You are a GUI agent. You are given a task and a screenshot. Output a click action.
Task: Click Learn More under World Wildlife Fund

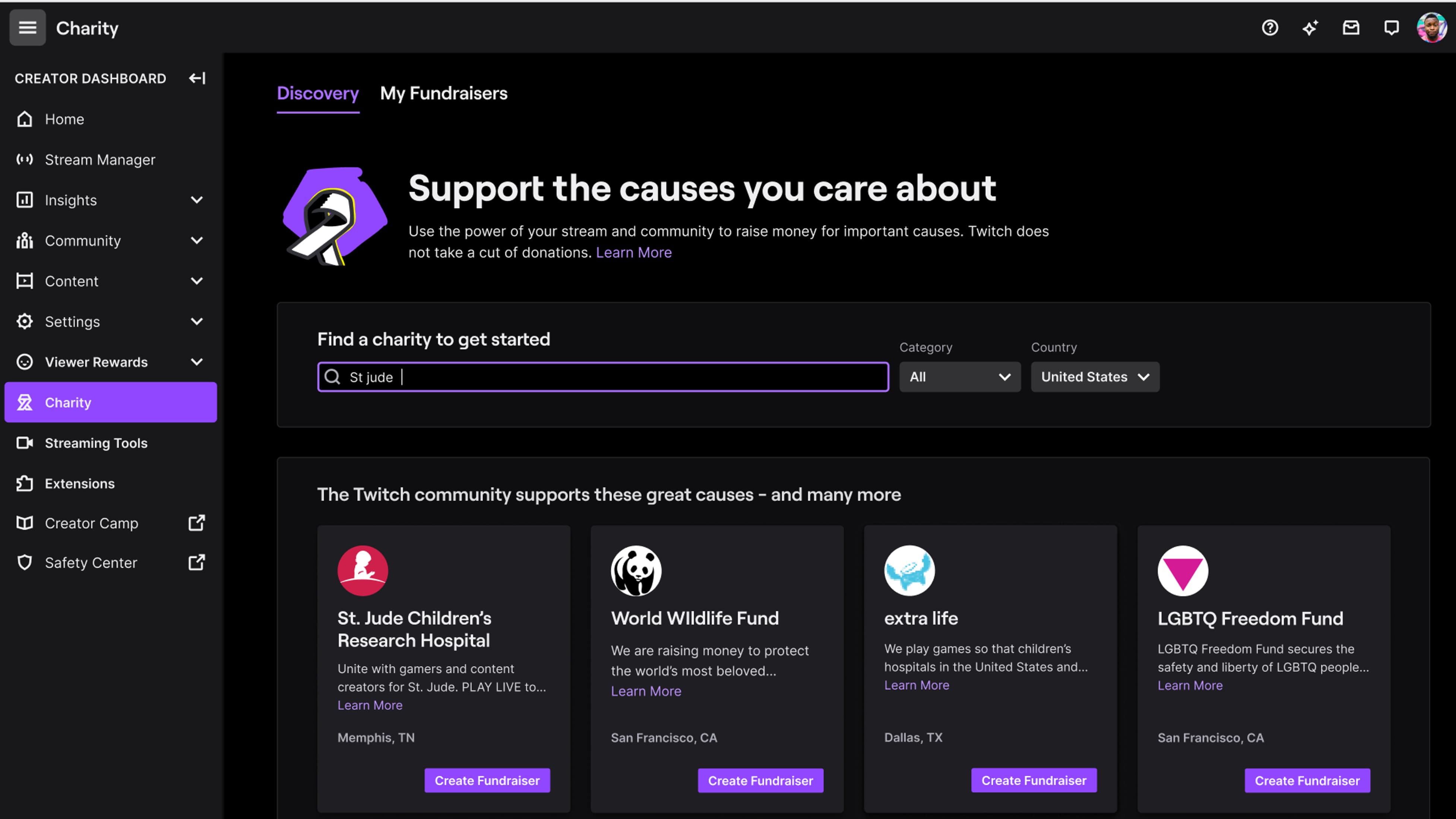tap(646, 691)
